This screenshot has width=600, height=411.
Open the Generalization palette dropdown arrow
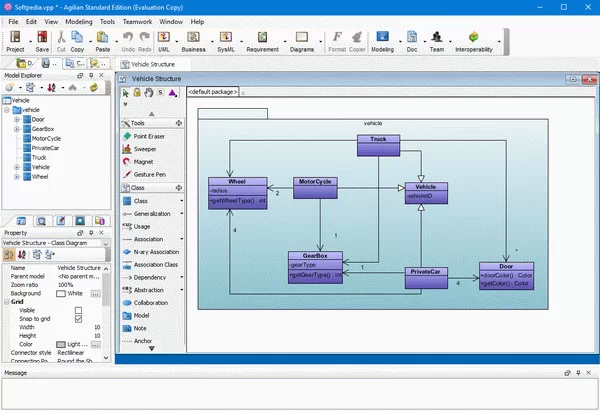click(x=181, y=213)
